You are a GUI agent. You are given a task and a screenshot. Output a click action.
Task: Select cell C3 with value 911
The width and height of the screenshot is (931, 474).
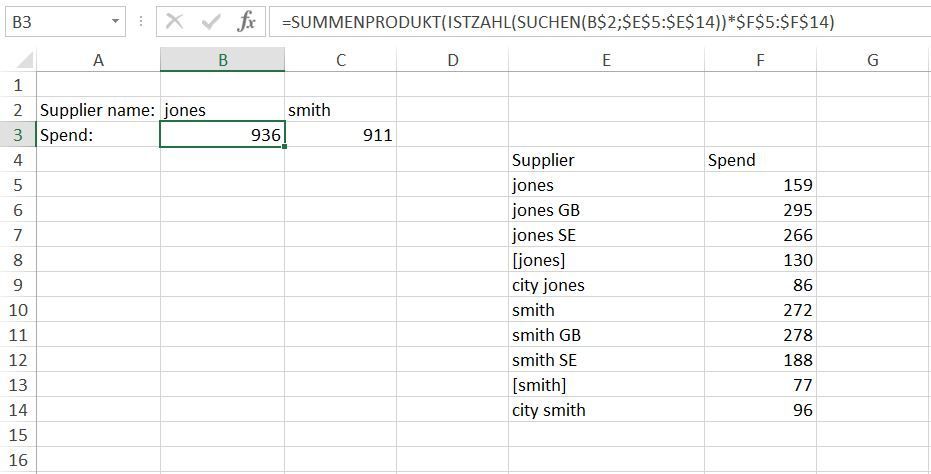tap(340, 135)
